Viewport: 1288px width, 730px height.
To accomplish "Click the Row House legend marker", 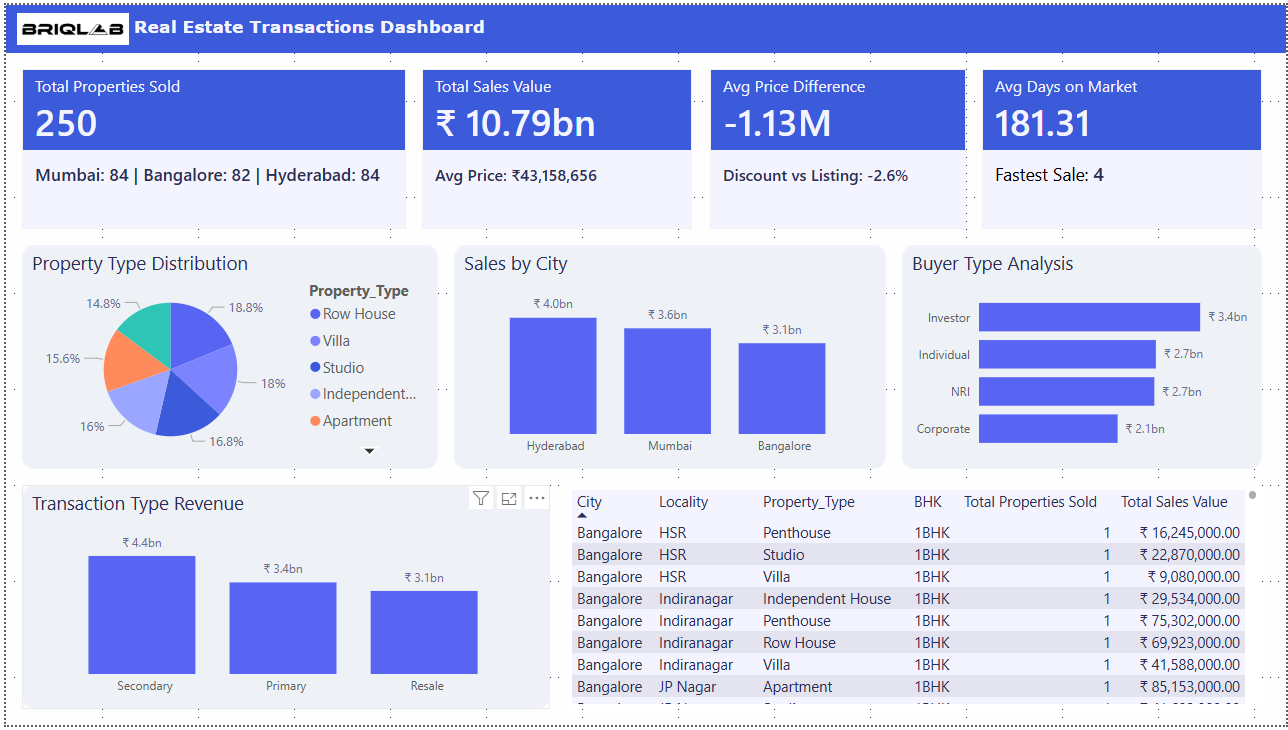I will [x=316, y=314].
